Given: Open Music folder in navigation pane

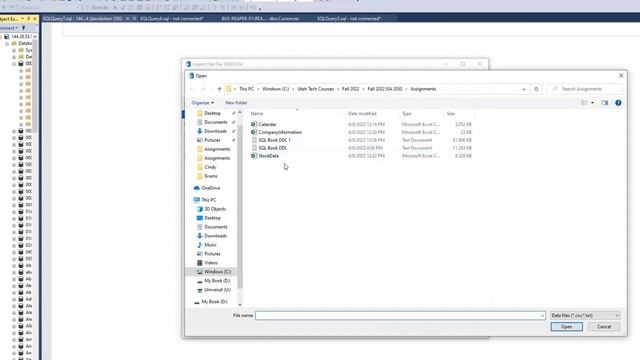Looking at the screenshot, I should click(210, 245).
